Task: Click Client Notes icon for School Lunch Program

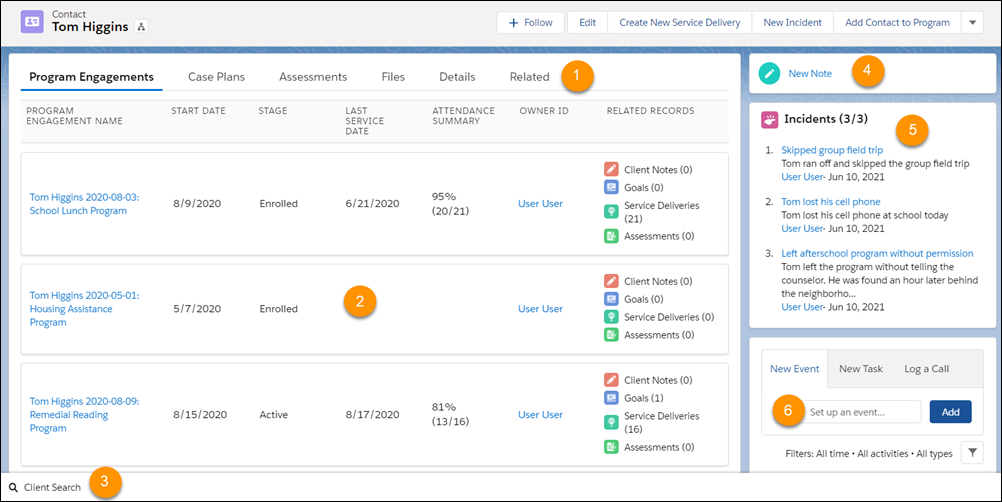Action: (611, 169)
